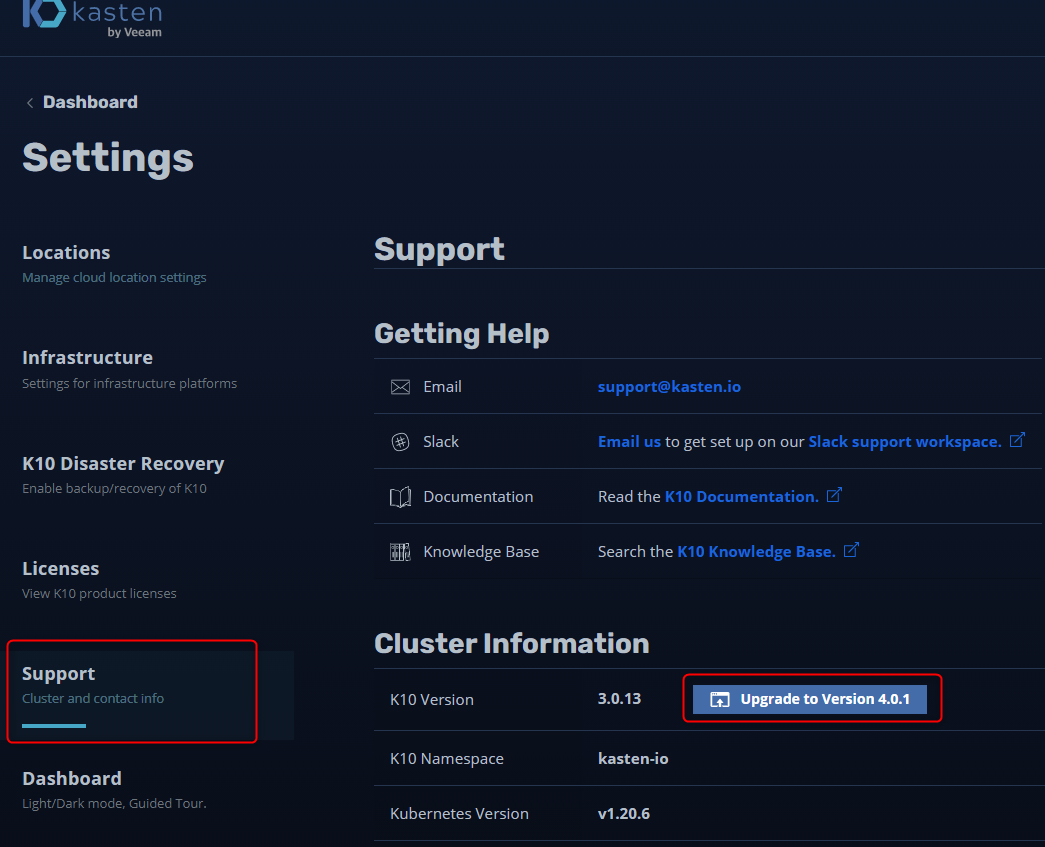Open the Locations settings section

click(x=66, y=253)
